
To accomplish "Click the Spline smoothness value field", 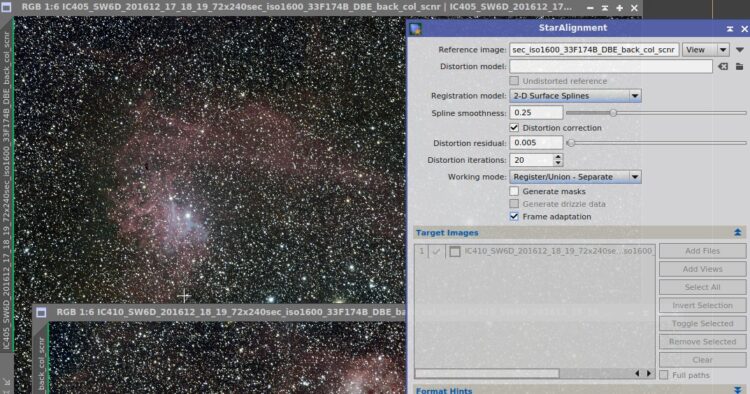I will coord(536,113).
